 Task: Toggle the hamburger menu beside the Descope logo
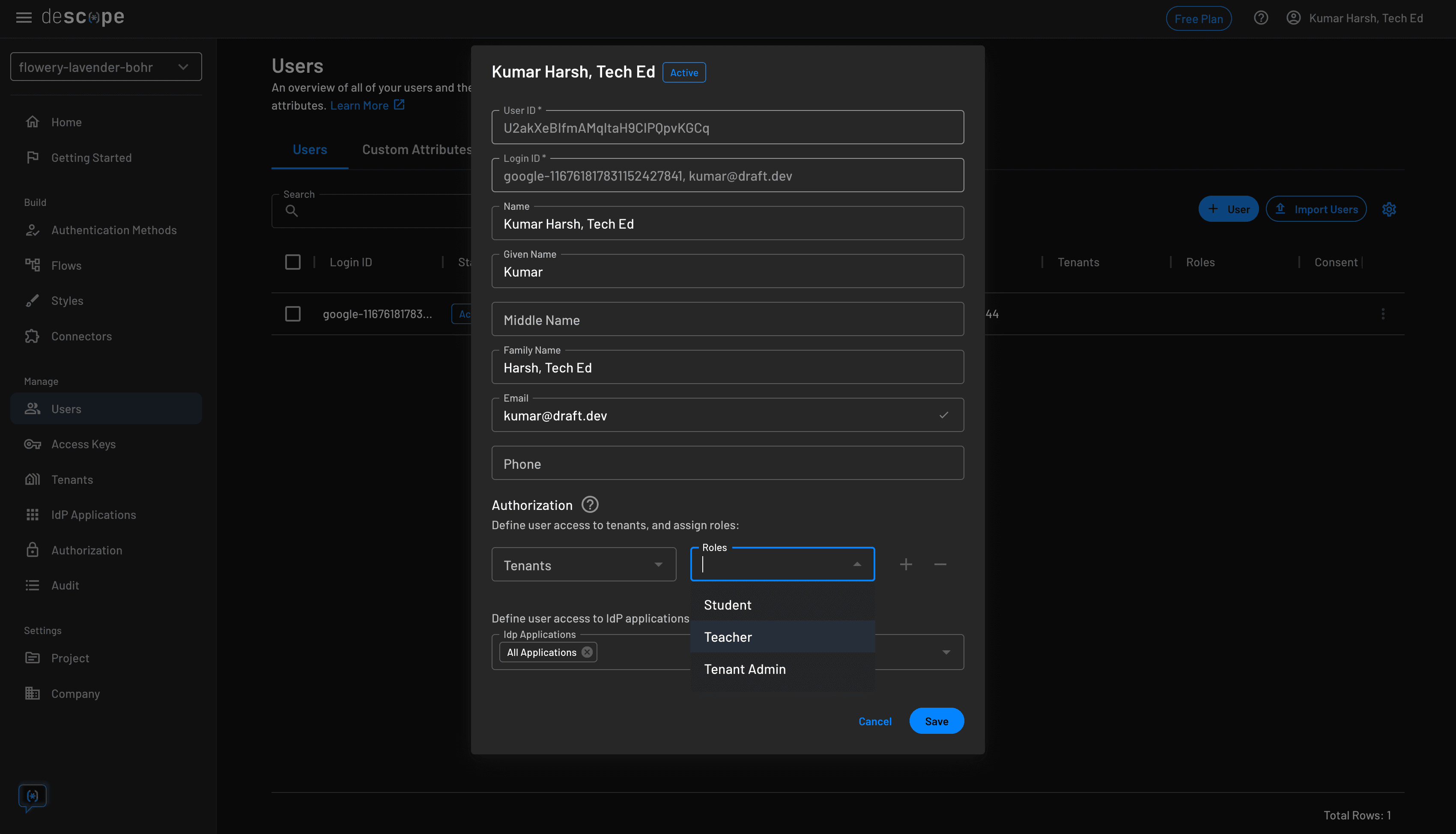(24, 17)
